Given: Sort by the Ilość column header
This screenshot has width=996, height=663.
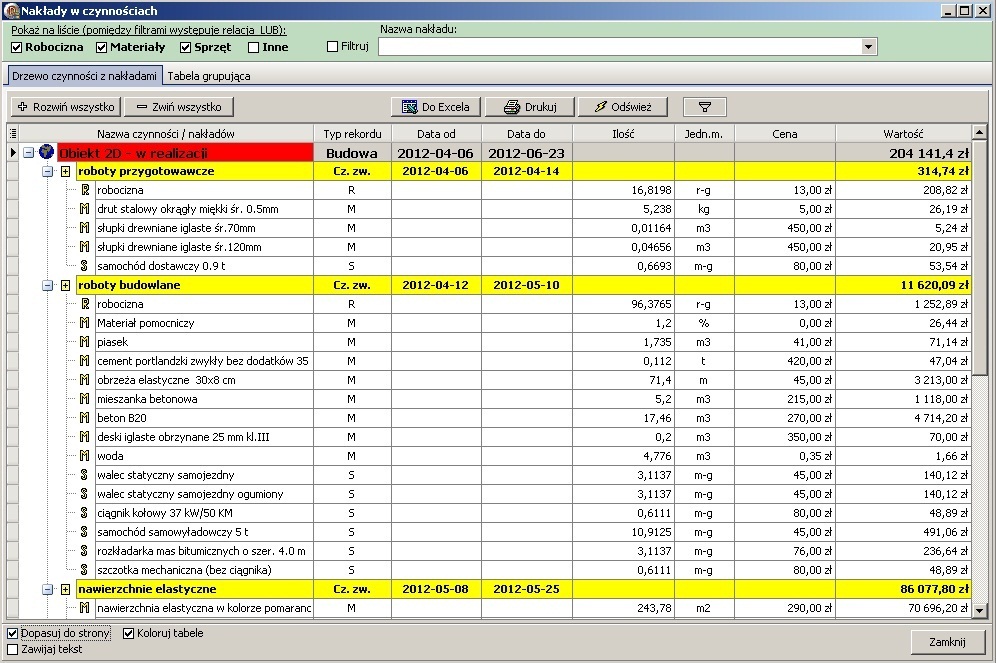Looking at the screenshot, I should click(x=623, y=134).
